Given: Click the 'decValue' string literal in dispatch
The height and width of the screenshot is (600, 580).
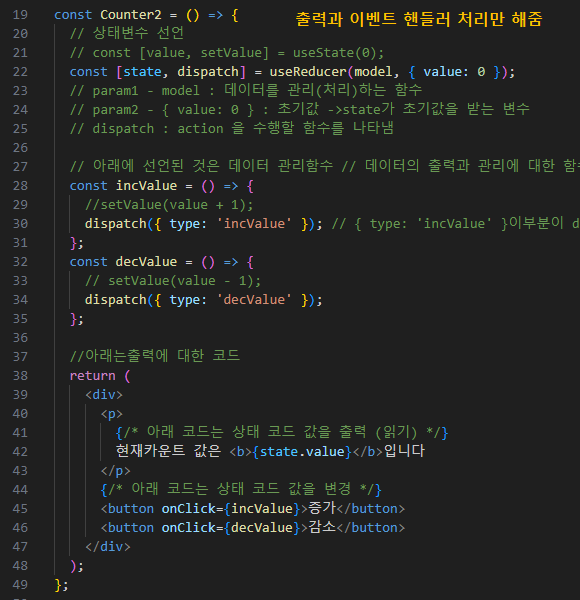Looking at the screenshot, I should [x=254, y=300].
